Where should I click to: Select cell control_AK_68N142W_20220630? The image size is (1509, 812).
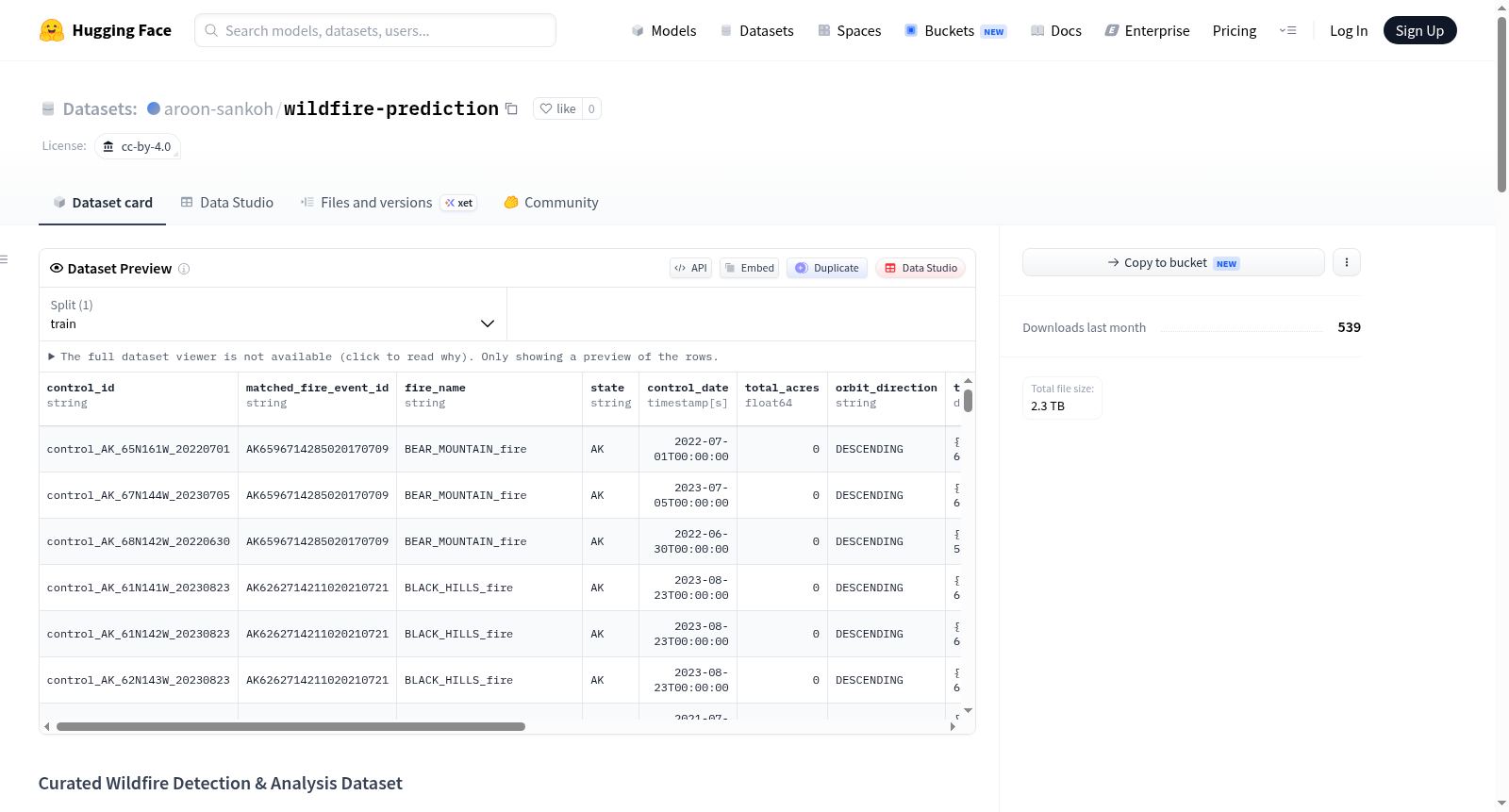coord(139,541)
